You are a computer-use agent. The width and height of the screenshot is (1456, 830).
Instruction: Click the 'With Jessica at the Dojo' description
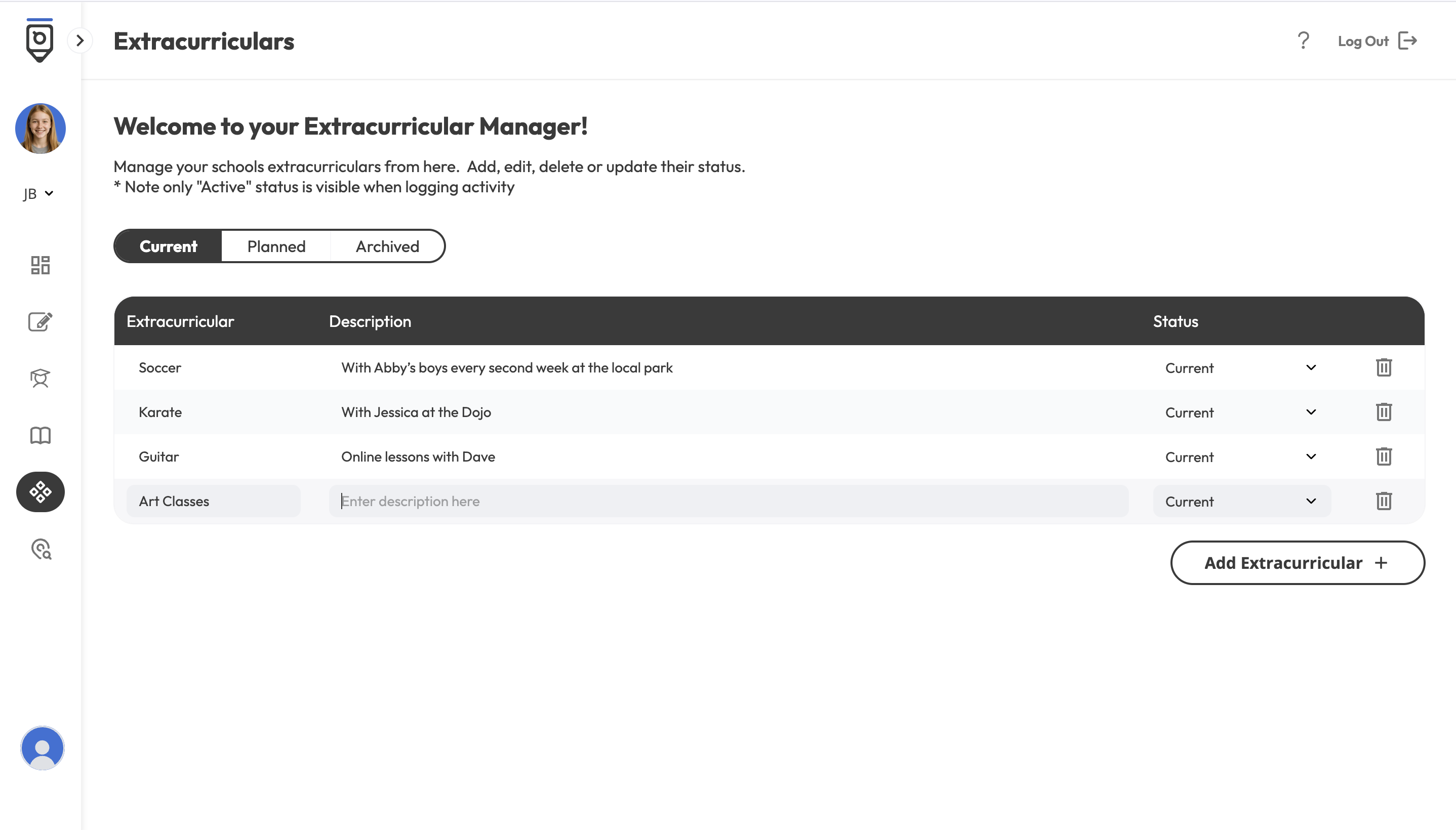416,412
